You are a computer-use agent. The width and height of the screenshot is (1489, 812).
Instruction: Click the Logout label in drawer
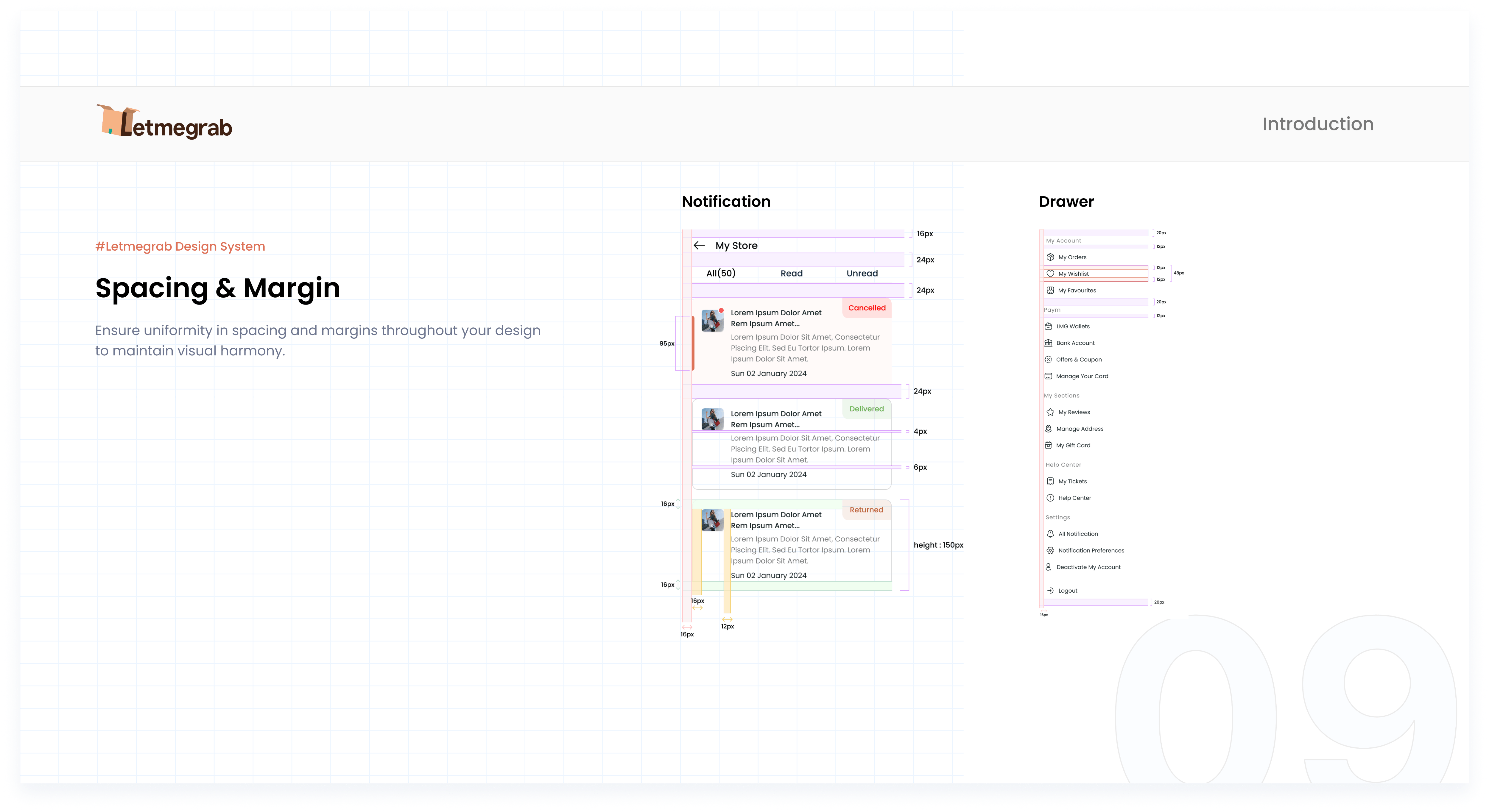pyautogui.click(x=1068, y=591)
